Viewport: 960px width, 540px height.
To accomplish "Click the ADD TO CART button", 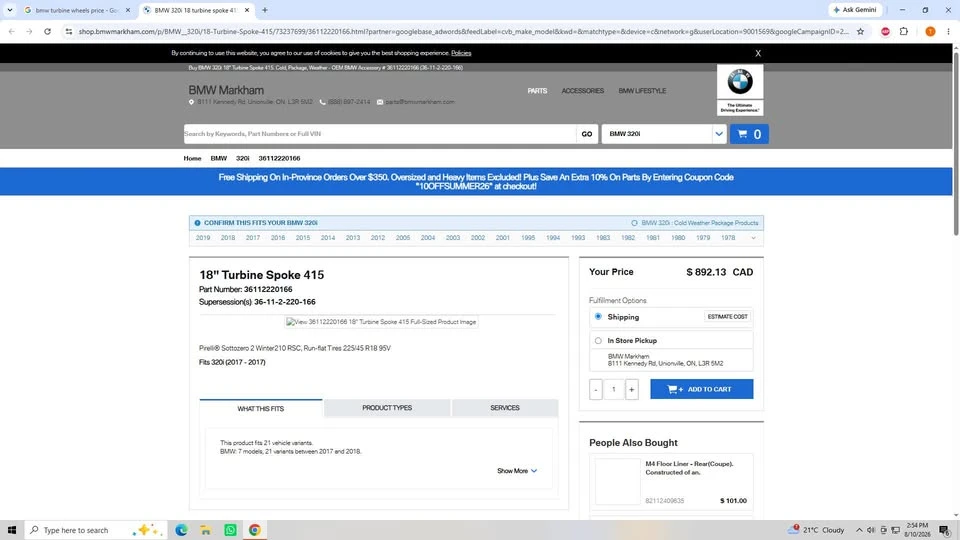I will pyautogui.click(x=702, y=389).
